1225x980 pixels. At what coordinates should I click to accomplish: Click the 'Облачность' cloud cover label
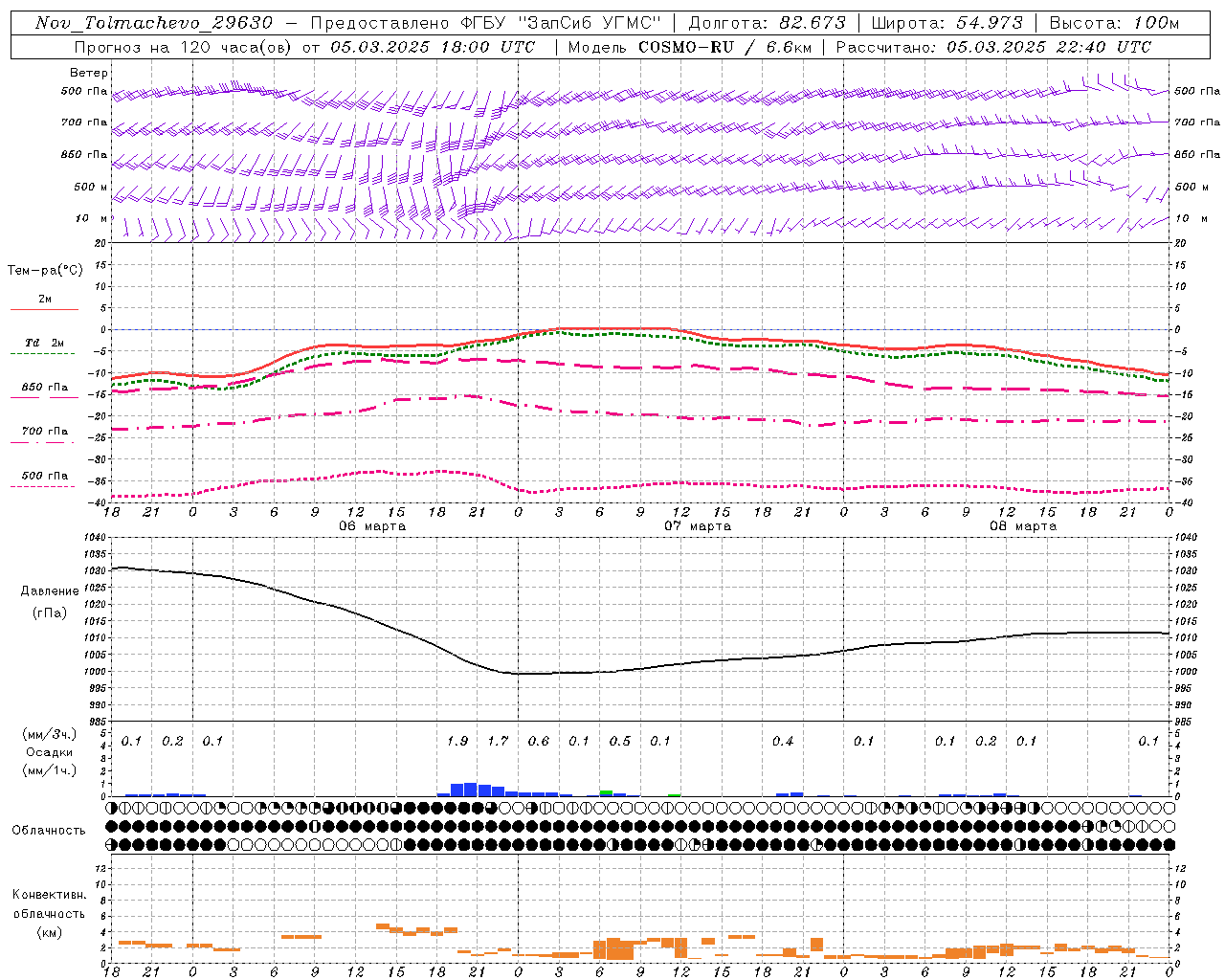pos(49,831)
